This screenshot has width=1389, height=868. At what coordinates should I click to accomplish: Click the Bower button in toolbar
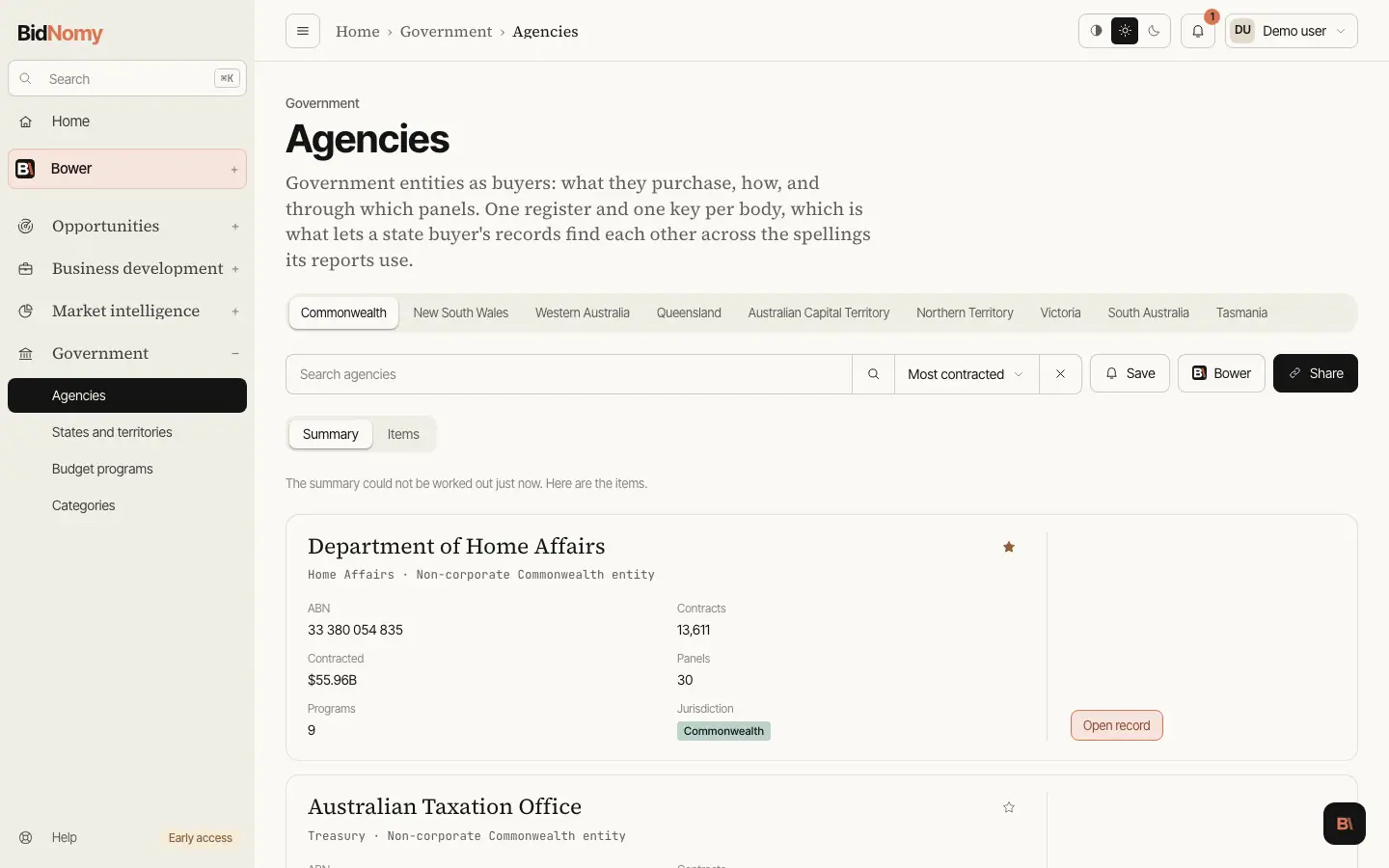point(1221,373)
